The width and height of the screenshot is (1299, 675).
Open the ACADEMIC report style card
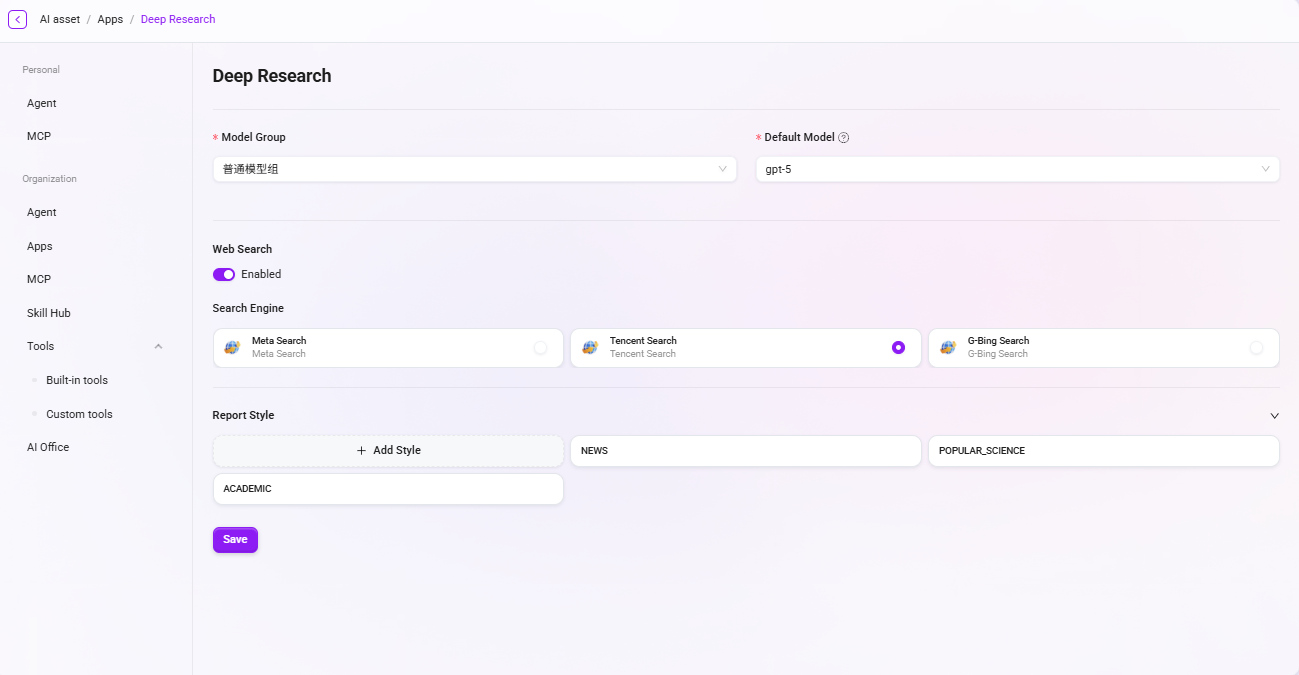(388, 489)
